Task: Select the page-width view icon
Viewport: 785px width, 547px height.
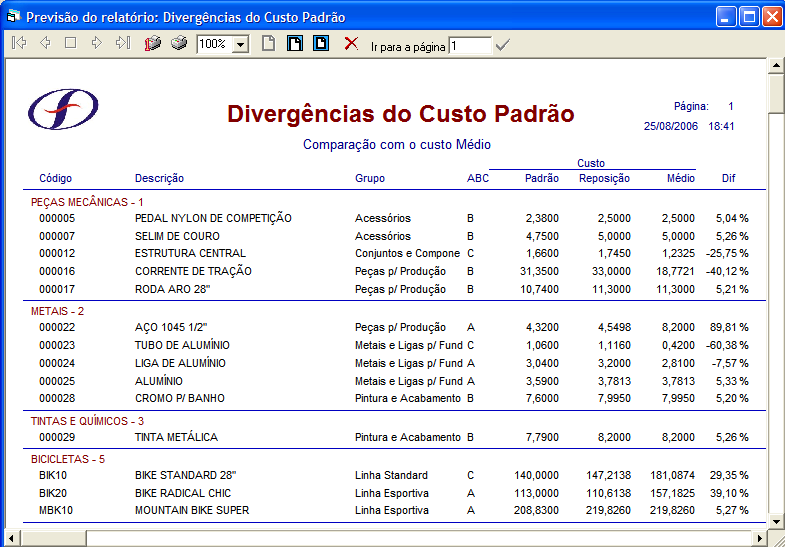Action: (294, 44)
